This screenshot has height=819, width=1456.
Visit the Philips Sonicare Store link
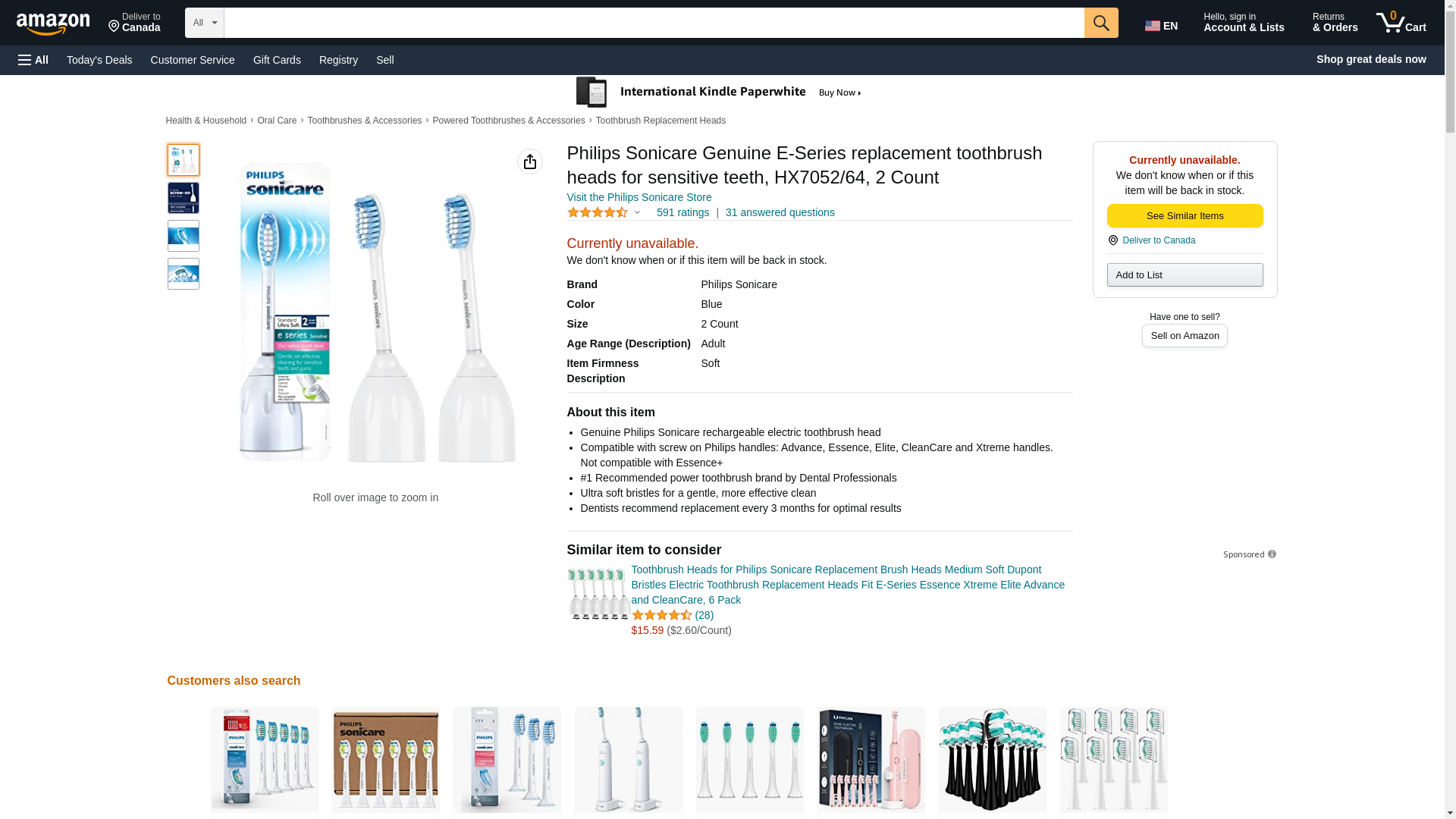click(639, 197)
